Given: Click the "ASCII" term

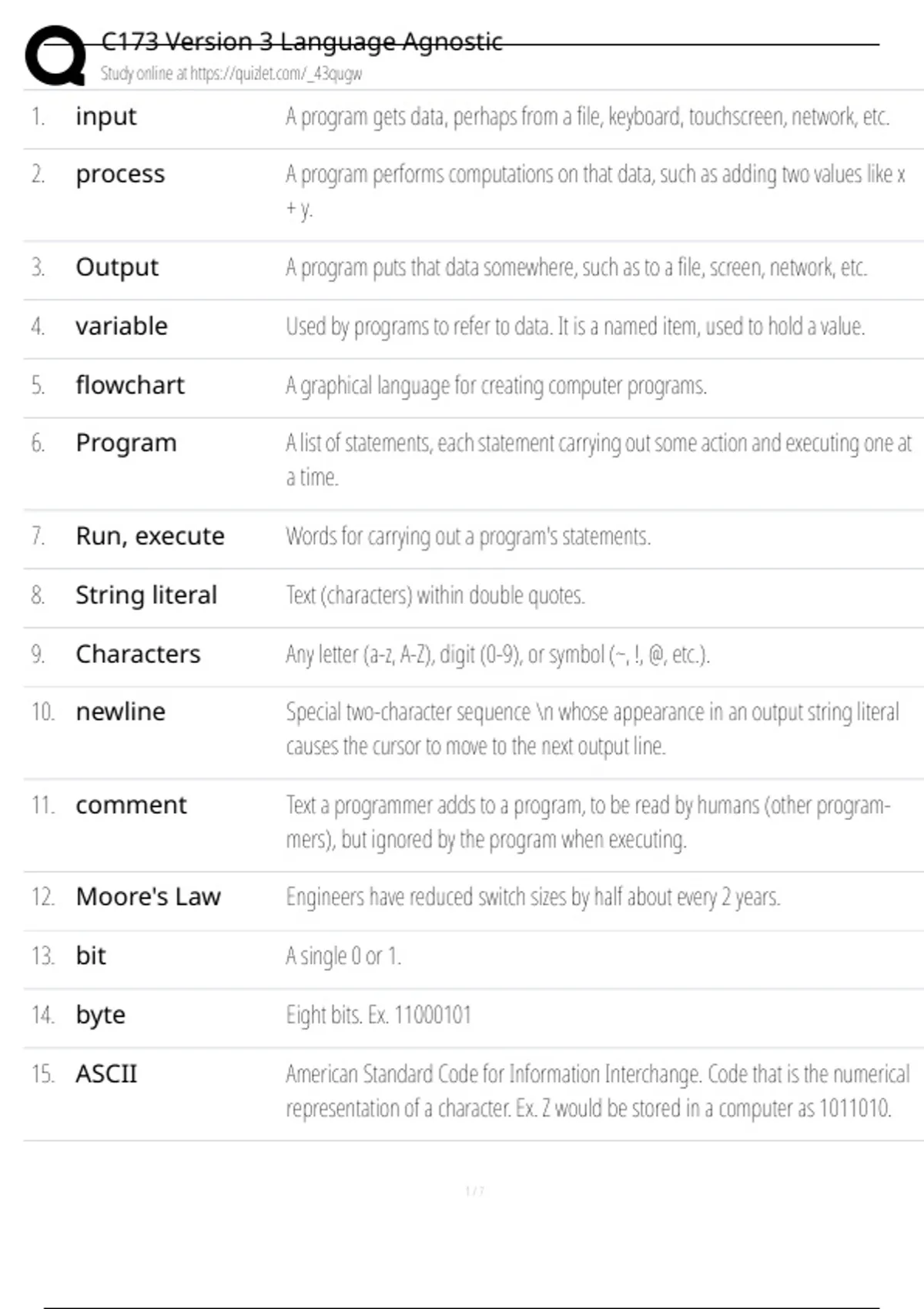Looking at the screenshot, I should [x=106, y=1074].
